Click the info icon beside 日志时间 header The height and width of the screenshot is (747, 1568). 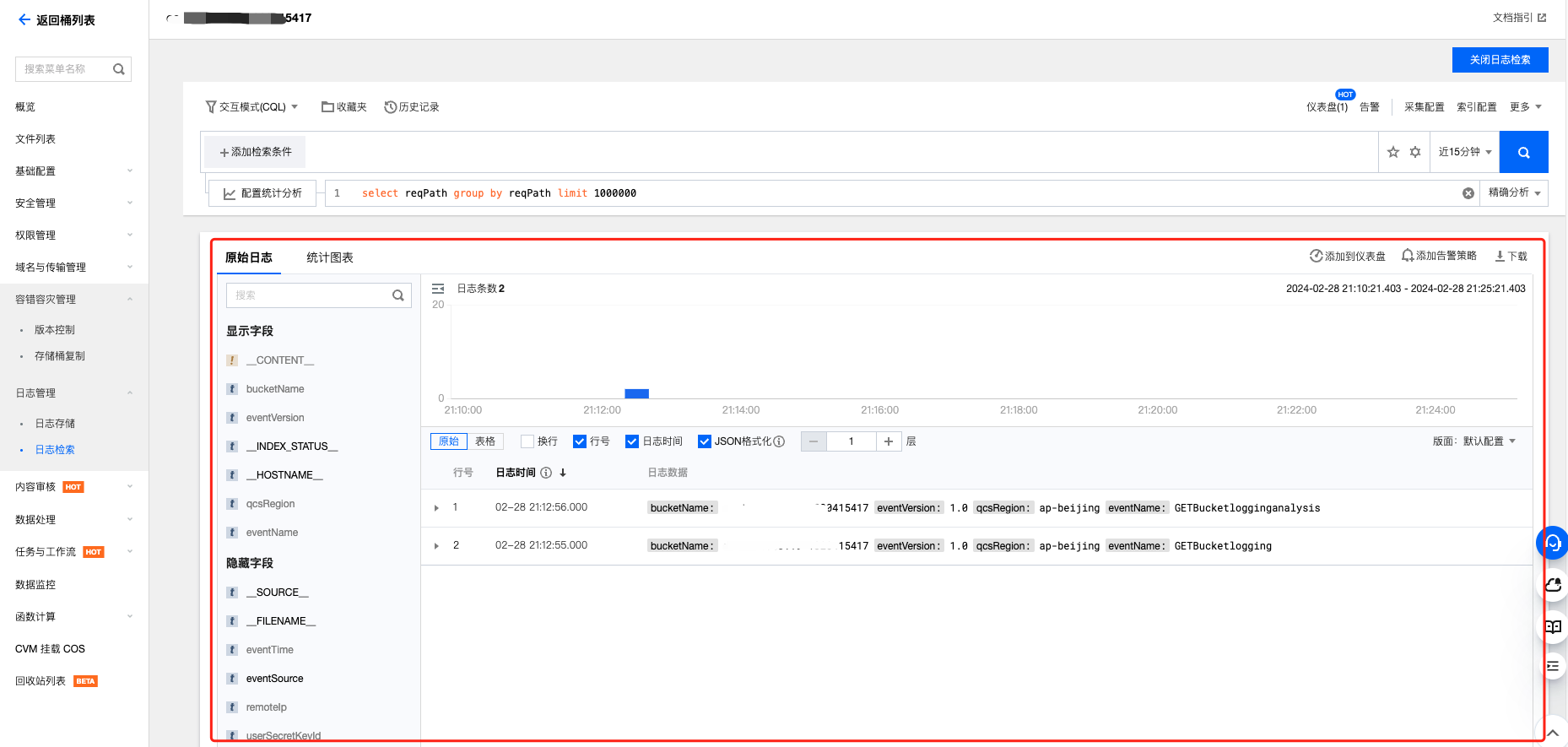tap(546, 473)
